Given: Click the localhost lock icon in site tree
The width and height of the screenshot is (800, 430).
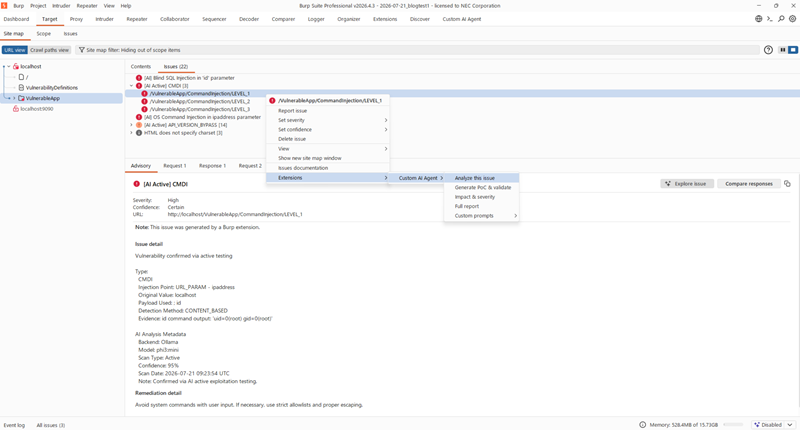Looking at the screenshot, I should point(16,66).
